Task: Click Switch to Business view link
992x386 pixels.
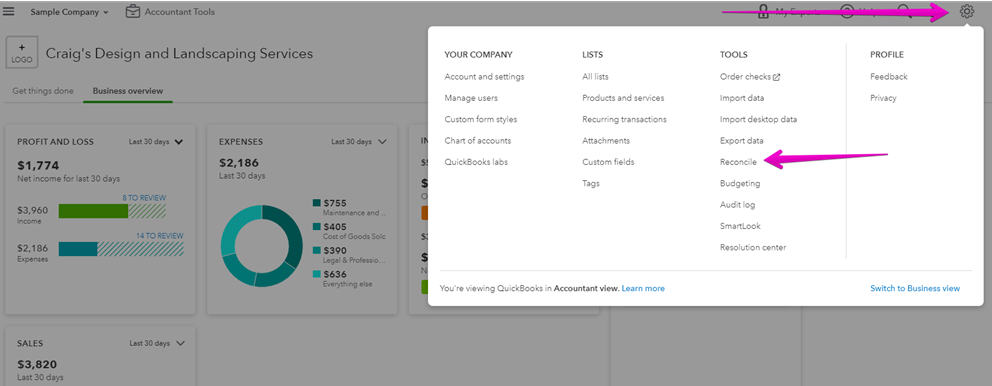Action: point(915,288)
